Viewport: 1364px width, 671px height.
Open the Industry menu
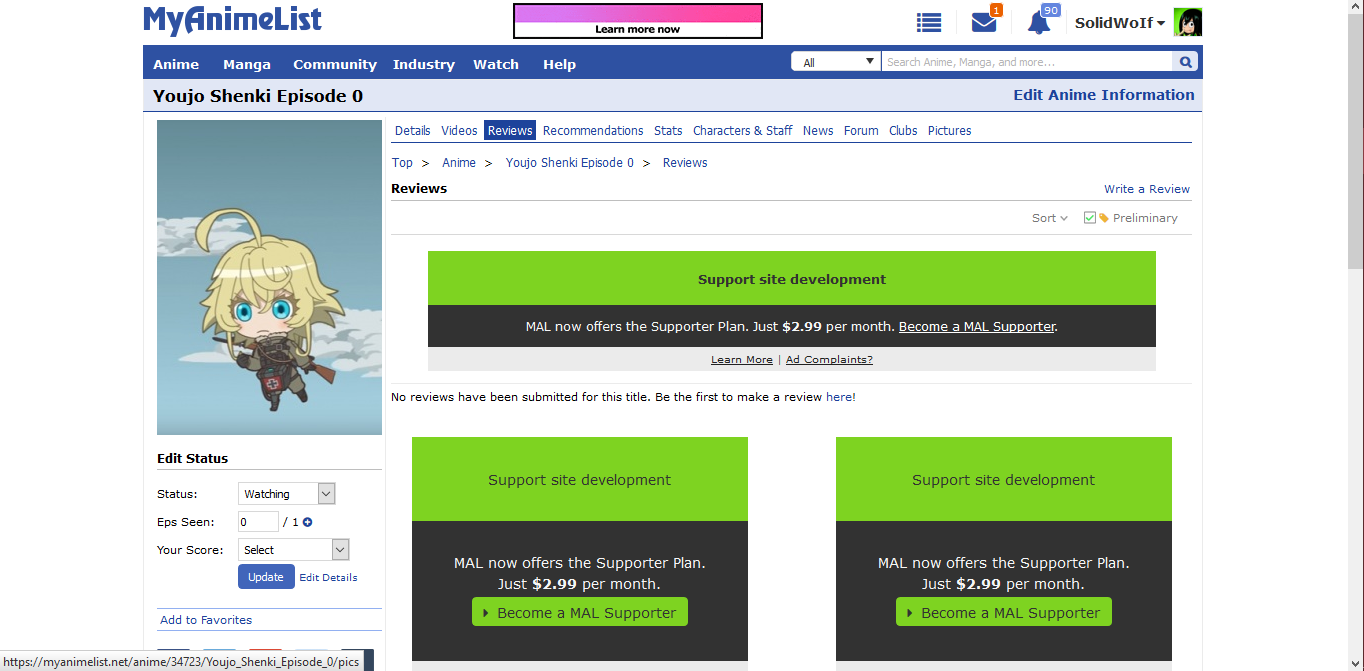coord(424,64)
